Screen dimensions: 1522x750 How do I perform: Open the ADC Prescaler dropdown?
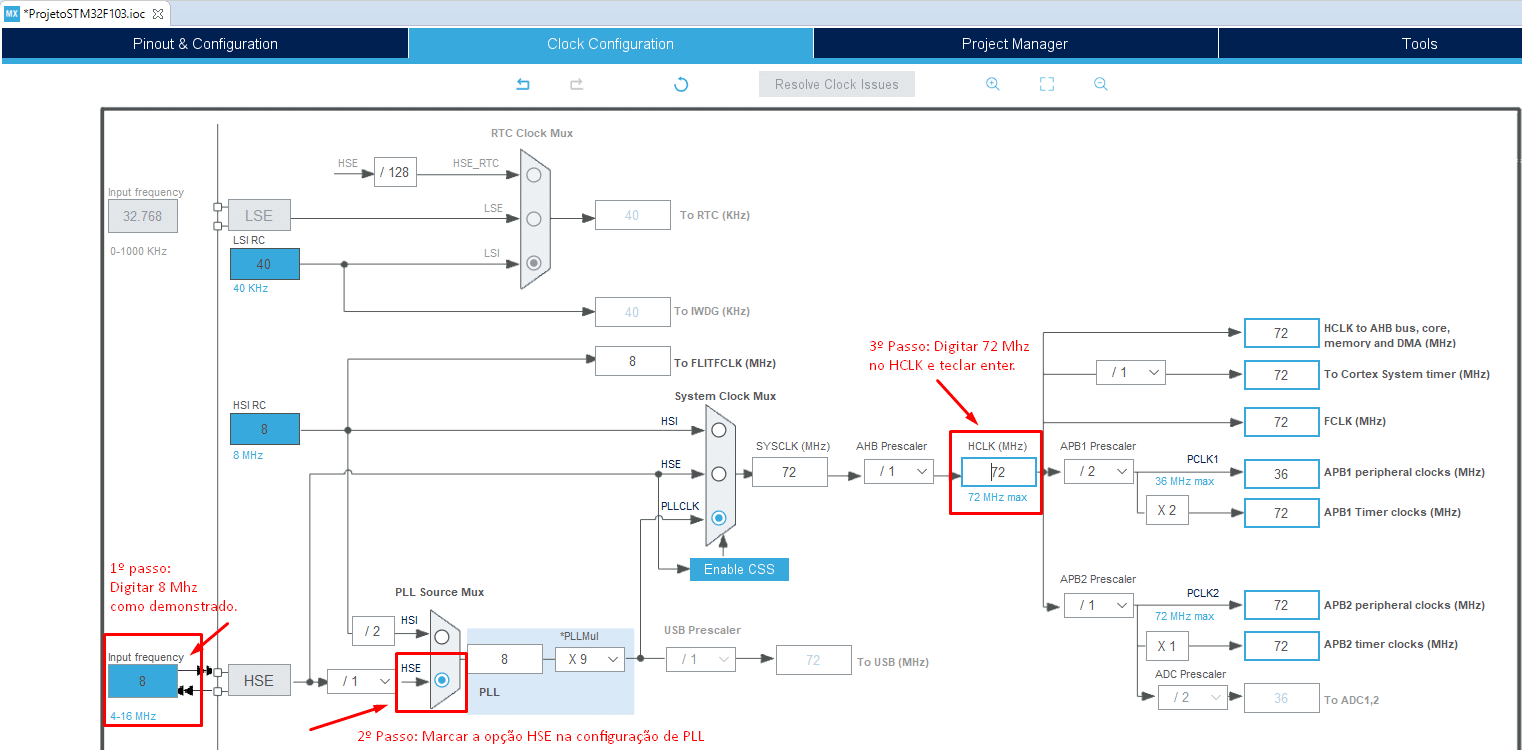1193,697
